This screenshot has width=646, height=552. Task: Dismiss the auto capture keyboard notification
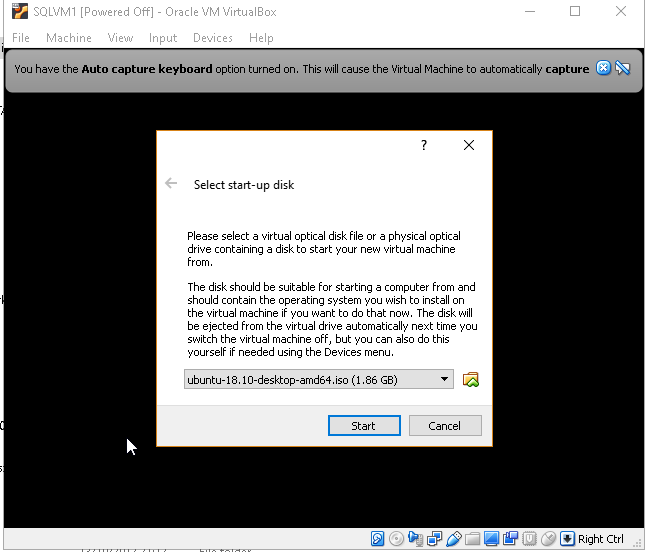coord(603,68)
